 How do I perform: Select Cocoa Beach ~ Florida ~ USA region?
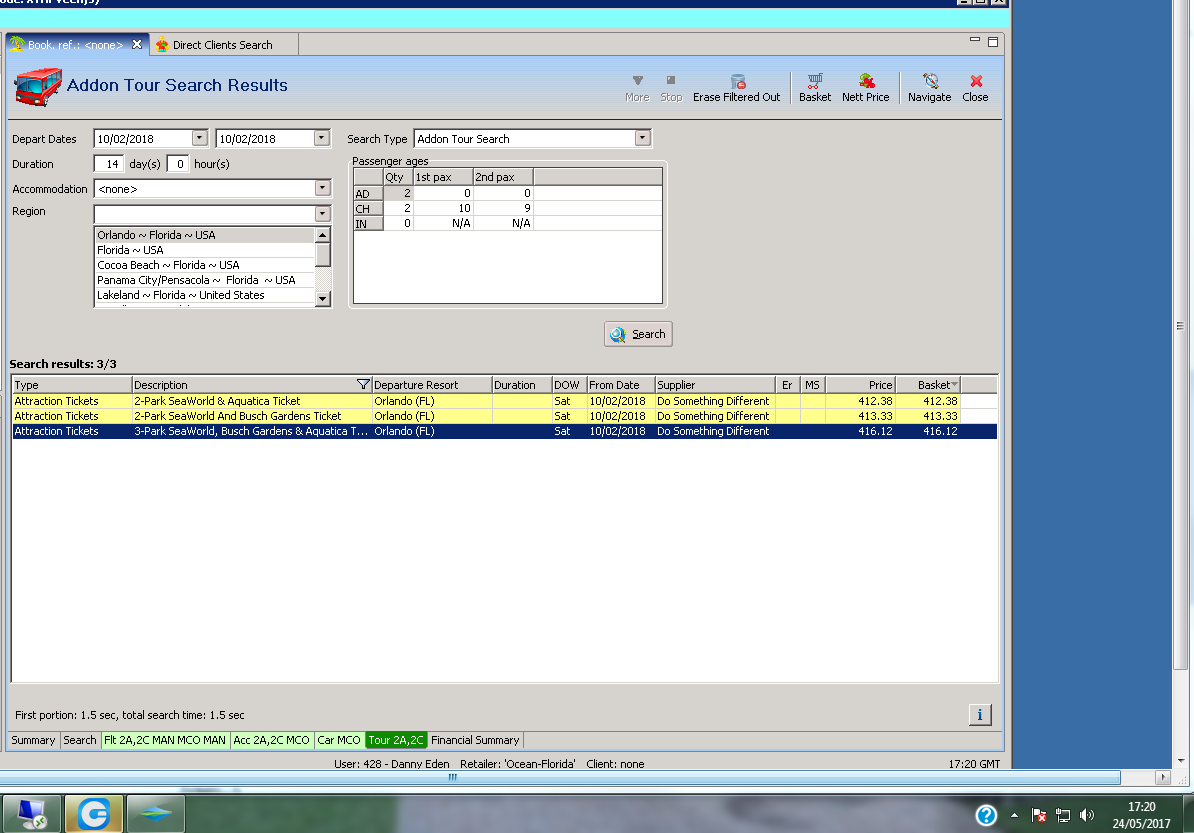(204, 265)
